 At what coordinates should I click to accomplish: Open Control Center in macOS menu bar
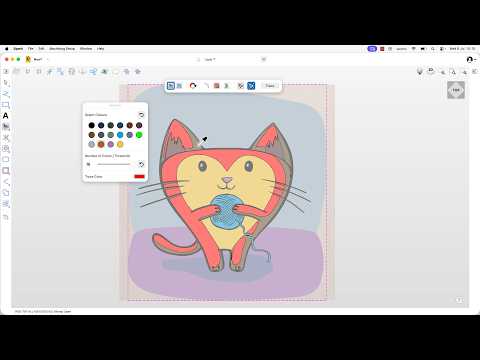(442, 49)
